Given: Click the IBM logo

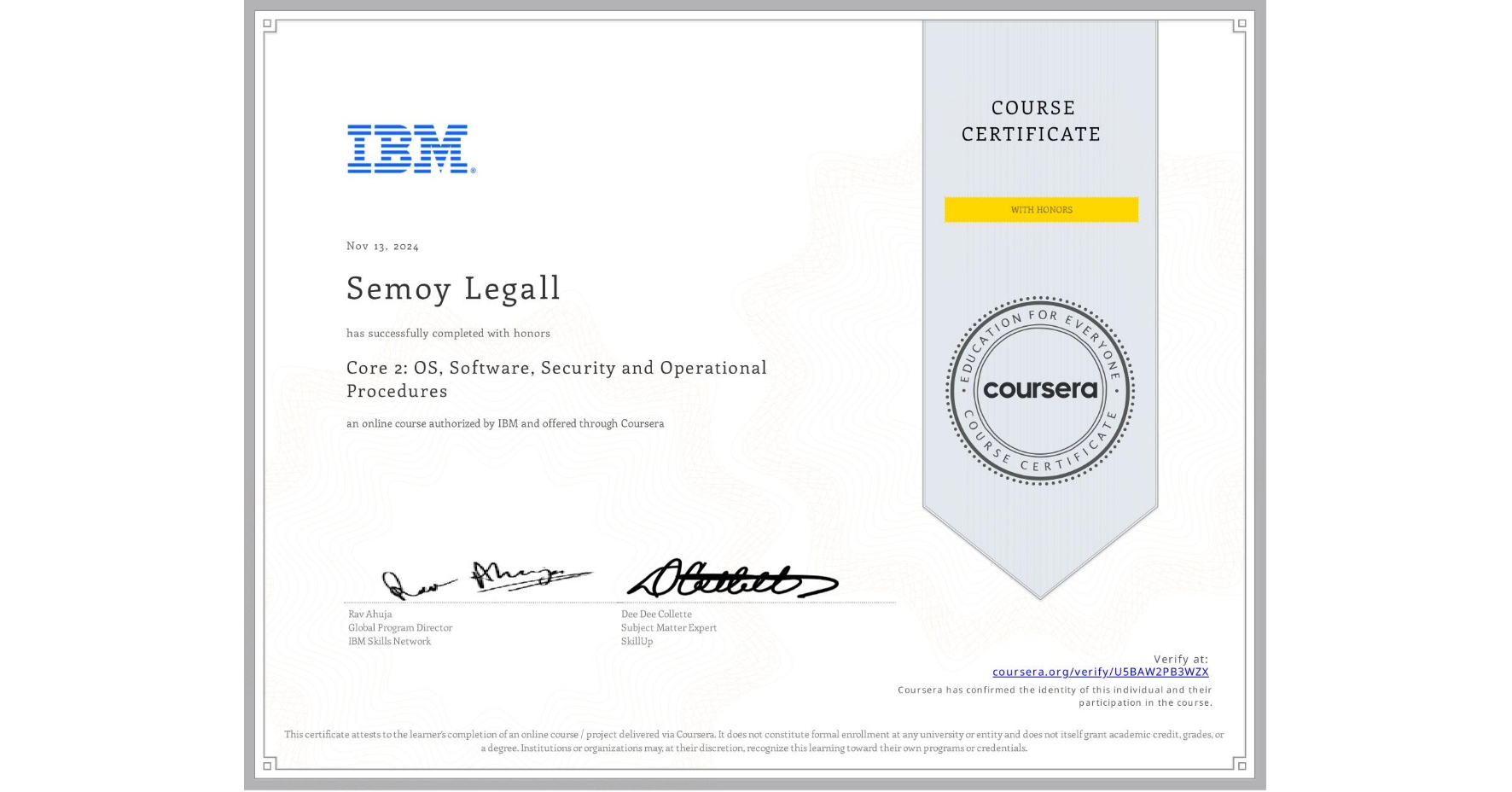Looking at the screenshot, I should (x=407, y=150).
